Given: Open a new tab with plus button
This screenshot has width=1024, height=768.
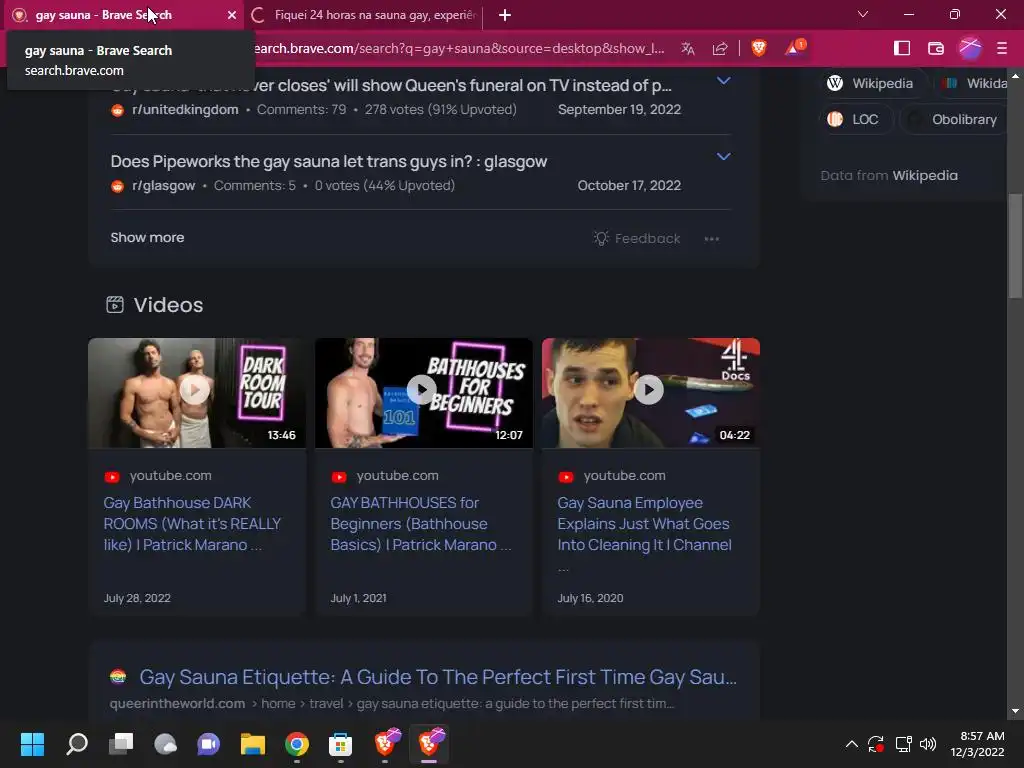Looking at the screenshot, I should tap(505, 15).
